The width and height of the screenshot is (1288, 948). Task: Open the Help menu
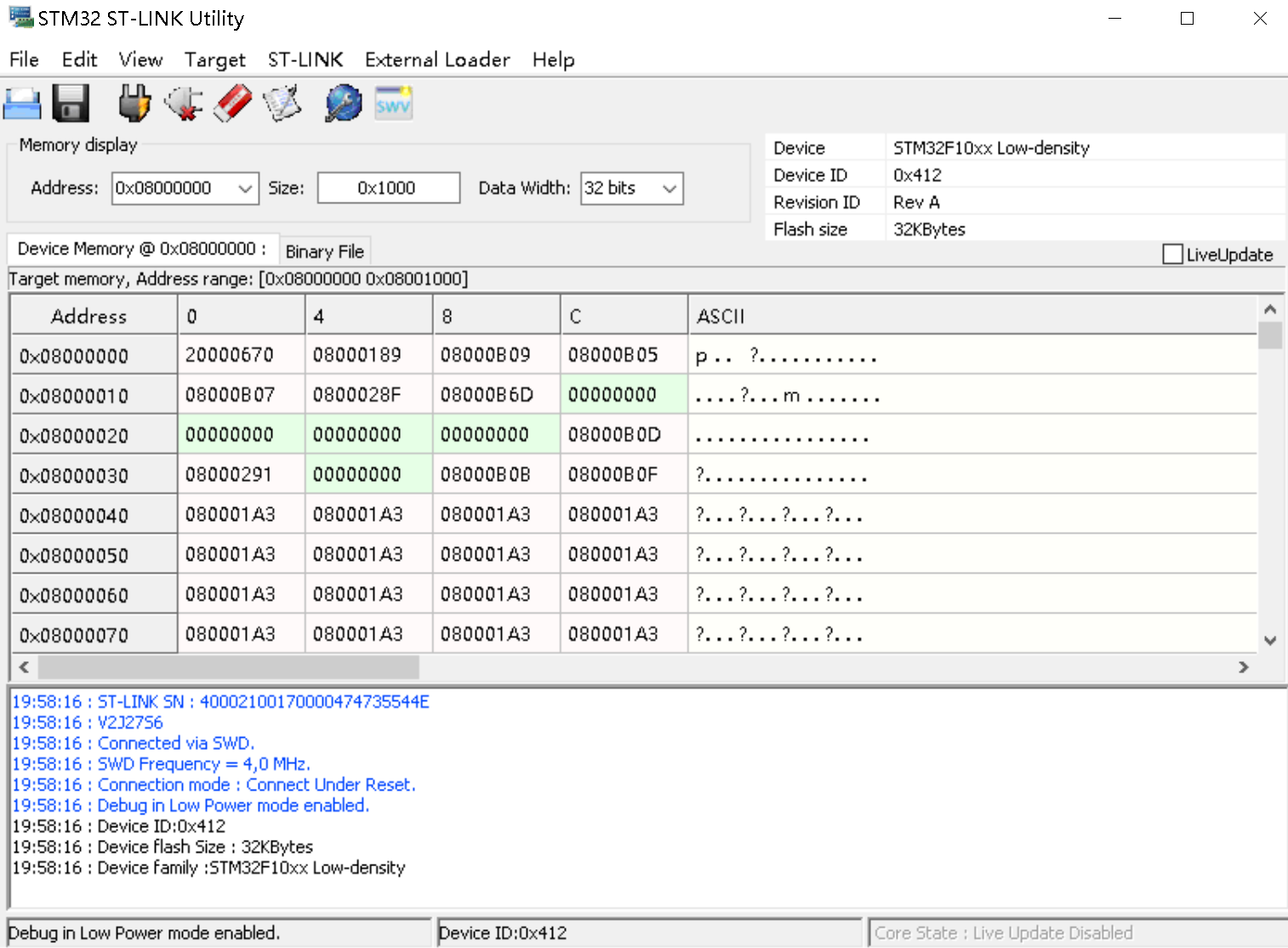[553, 60]
